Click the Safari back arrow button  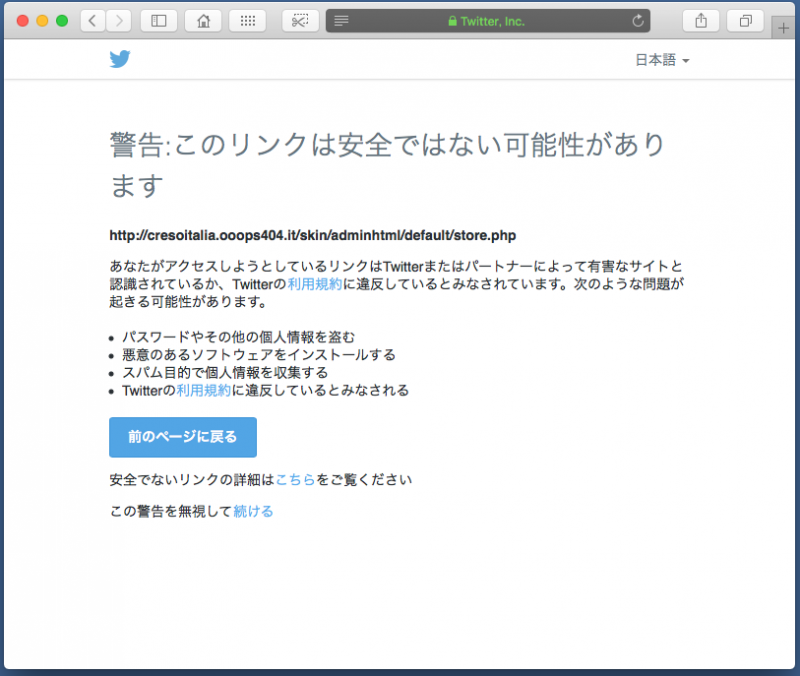click(92, 20)
